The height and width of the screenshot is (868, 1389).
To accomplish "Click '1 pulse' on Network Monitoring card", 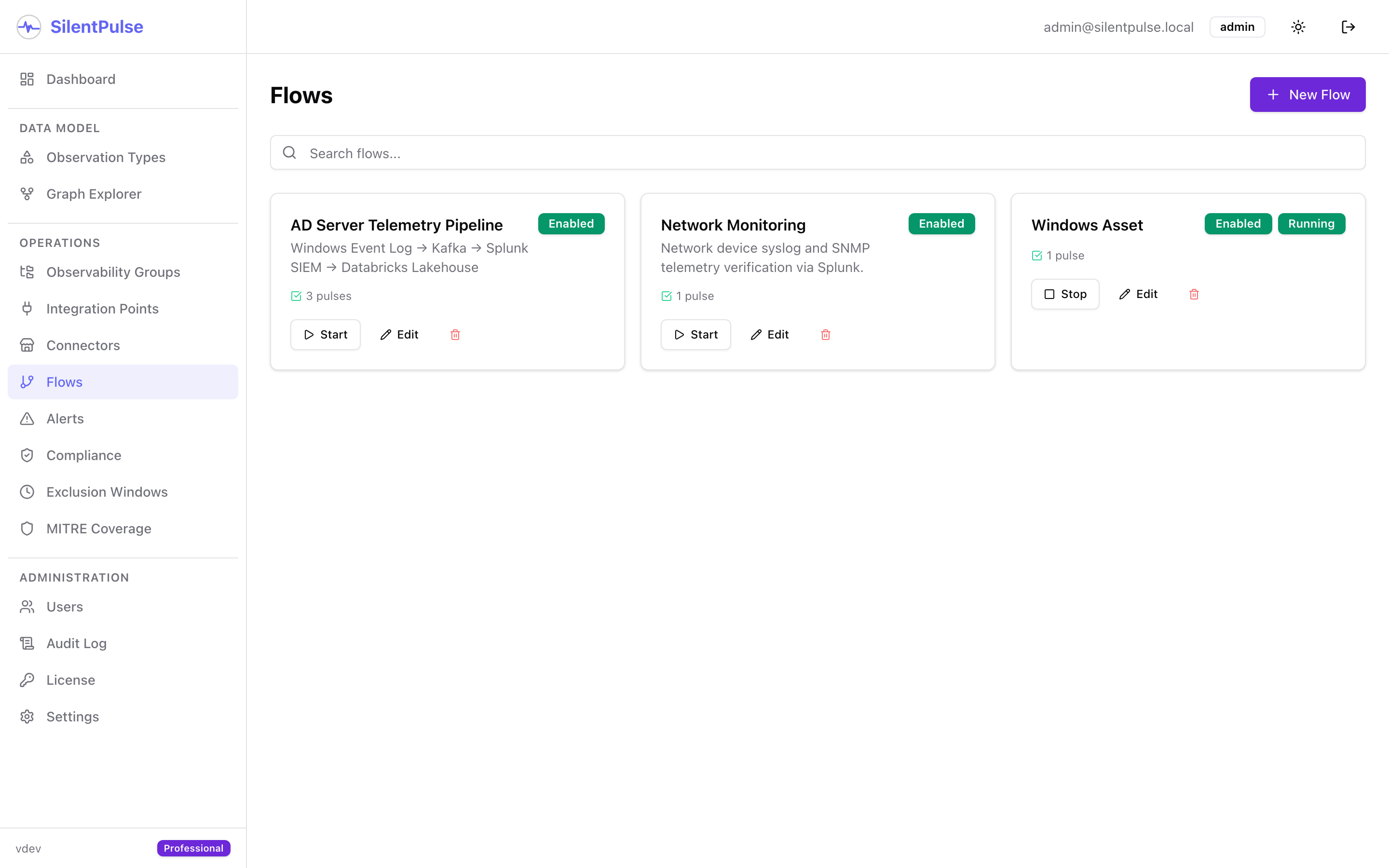I will 694,296.
